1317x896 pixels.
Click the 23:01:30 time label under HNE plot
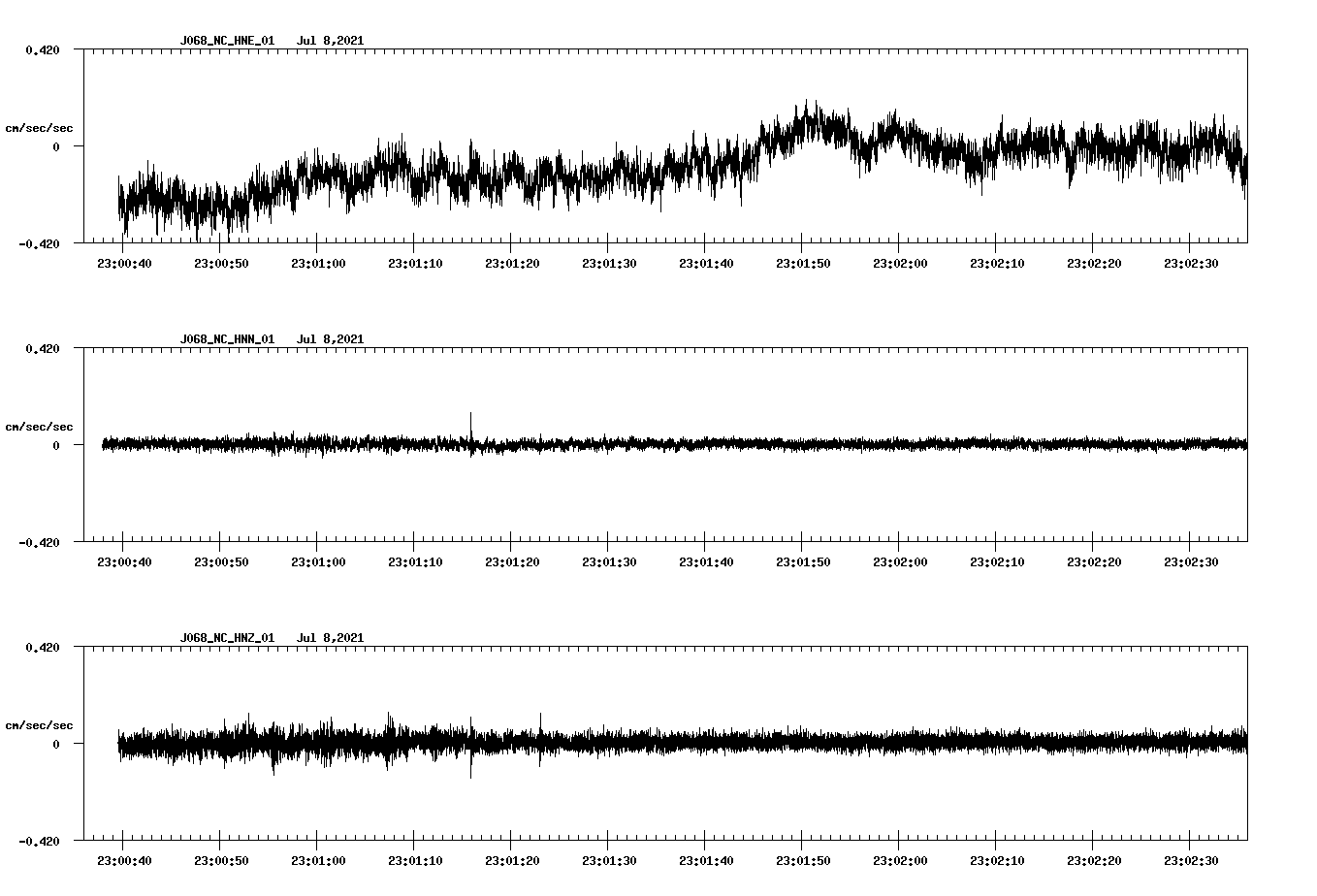tap(608, 264)
